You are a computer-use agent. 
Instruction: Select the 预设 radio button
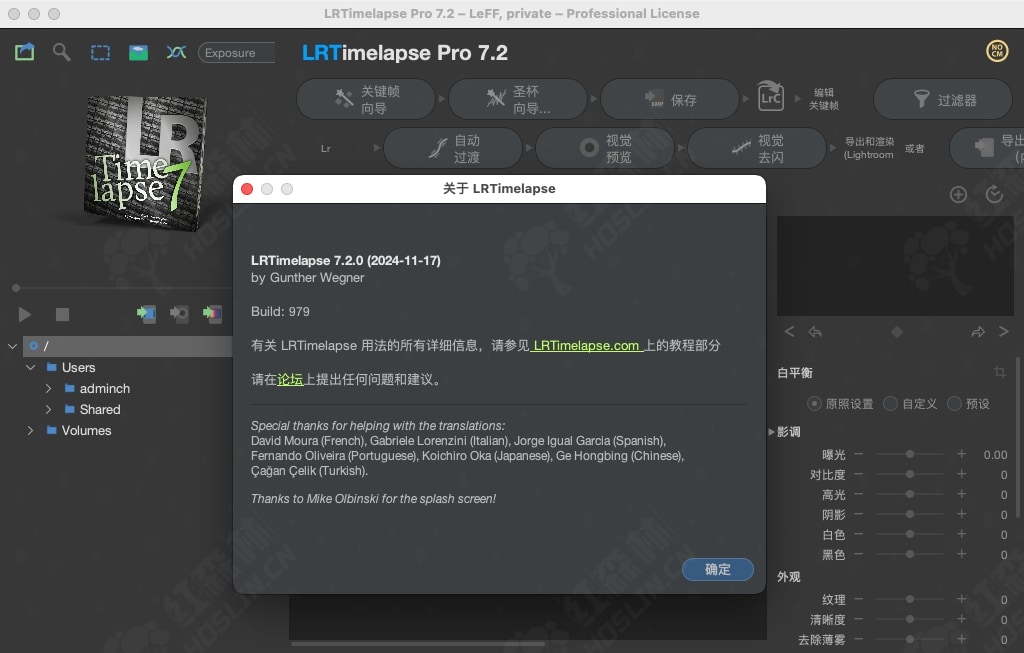[954, 404]
